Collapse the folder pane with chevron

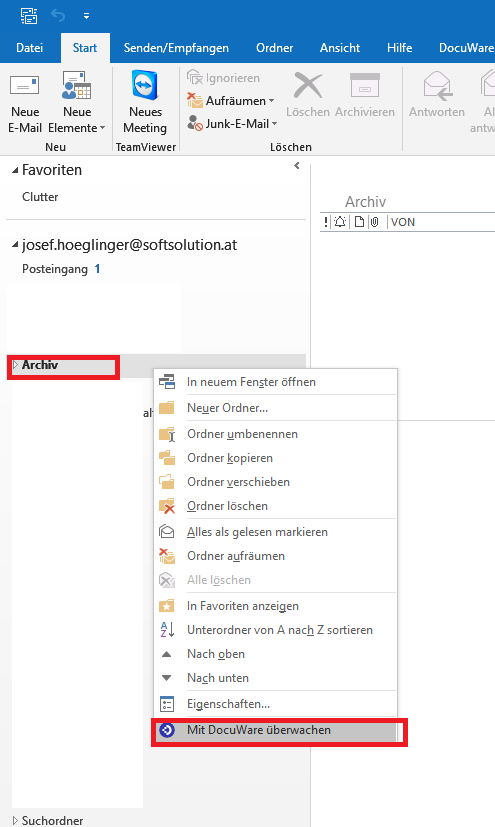(x=297, y=166)
